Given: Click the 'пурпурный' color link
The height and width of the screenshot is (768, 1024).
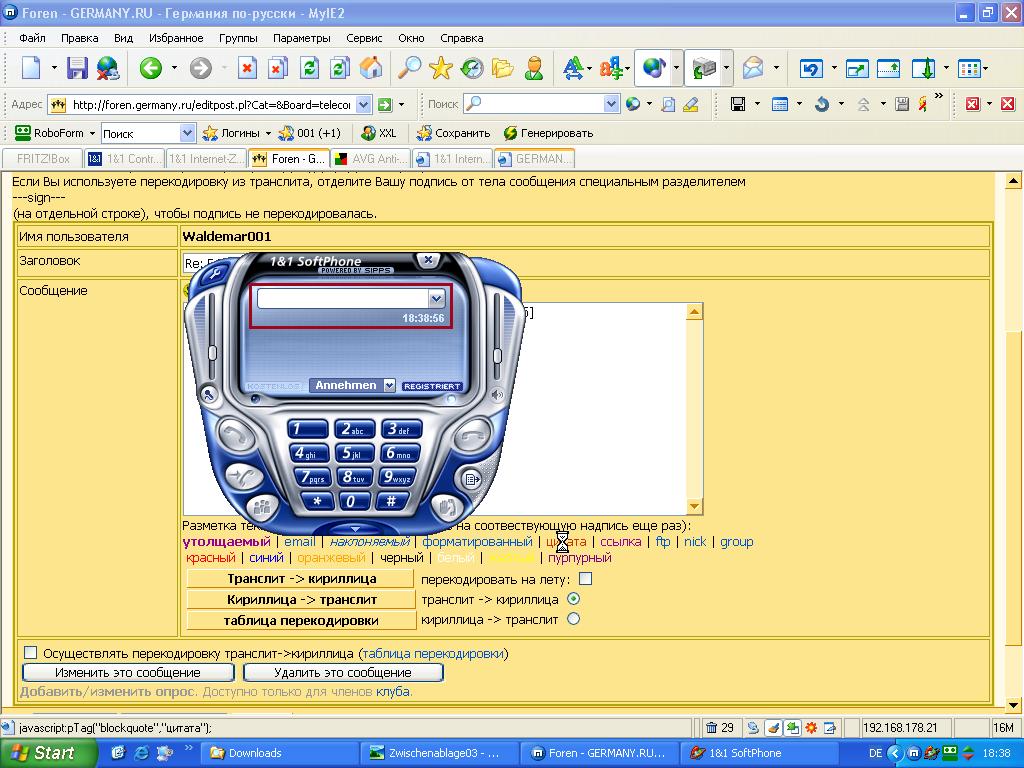Looking at the screenshot, I should (x=580, y=558).
